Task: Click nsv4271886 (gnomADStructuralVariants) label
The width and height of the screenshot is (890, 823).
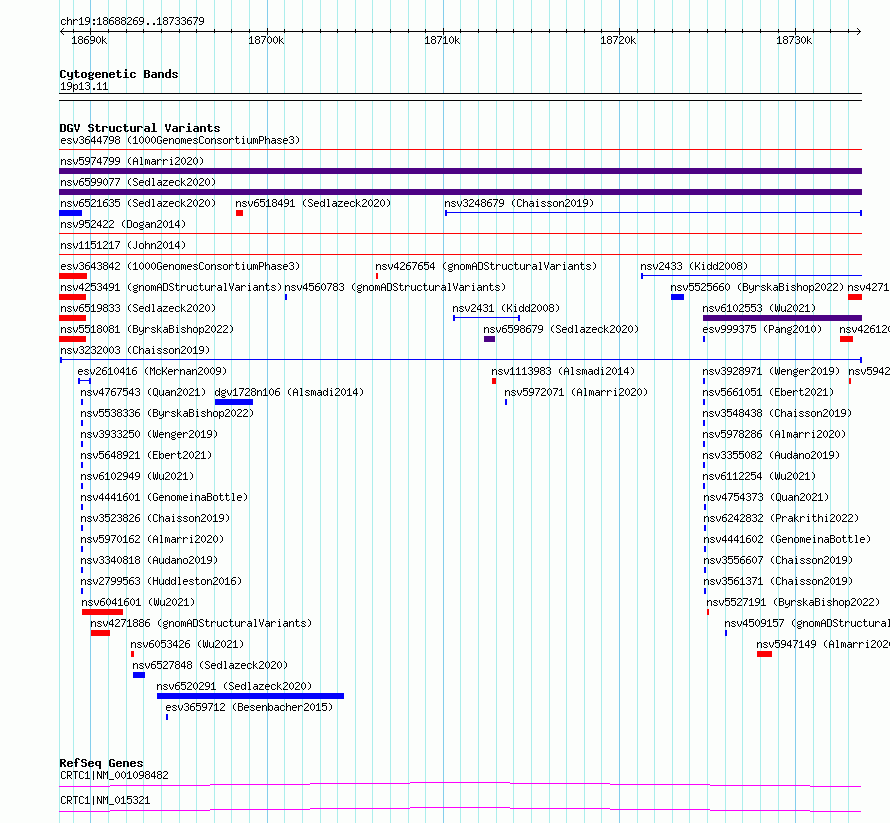Action: (201, 623)
